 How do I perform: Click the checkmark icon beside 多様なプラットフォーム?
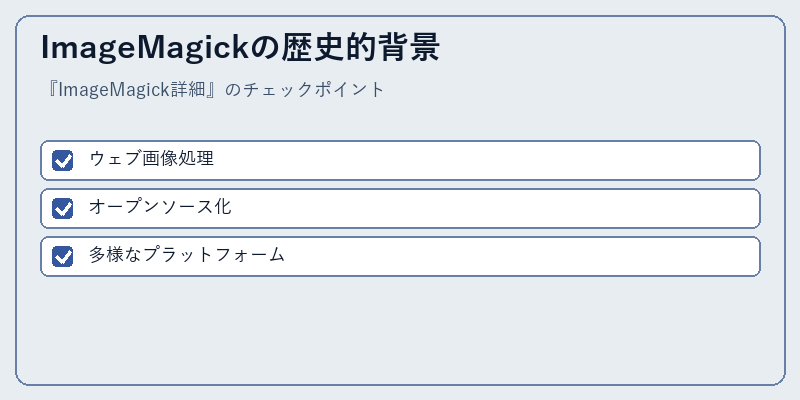tap(62, 256)
